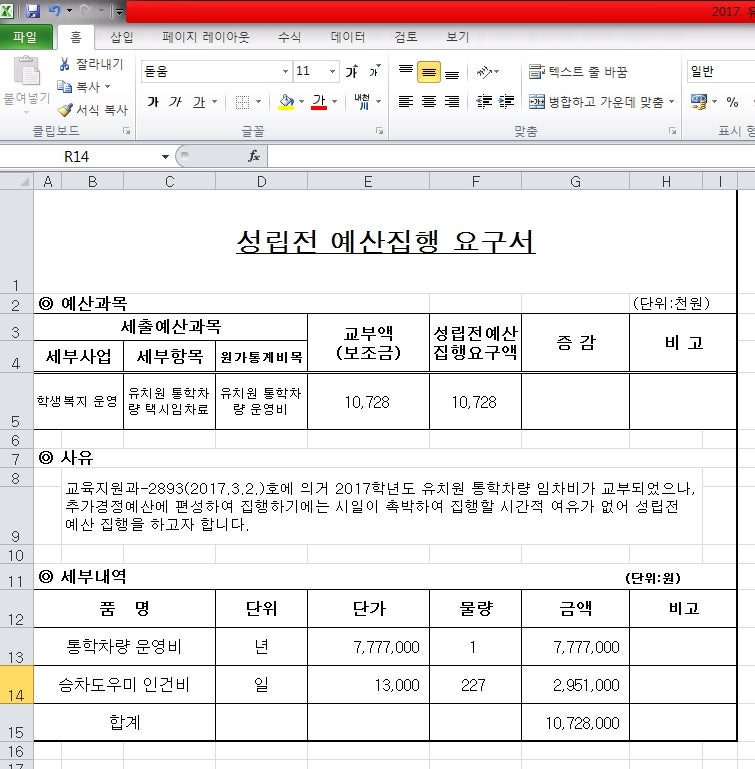Switch to the 수식 (Formulas) tab

[x=289, y=37]
